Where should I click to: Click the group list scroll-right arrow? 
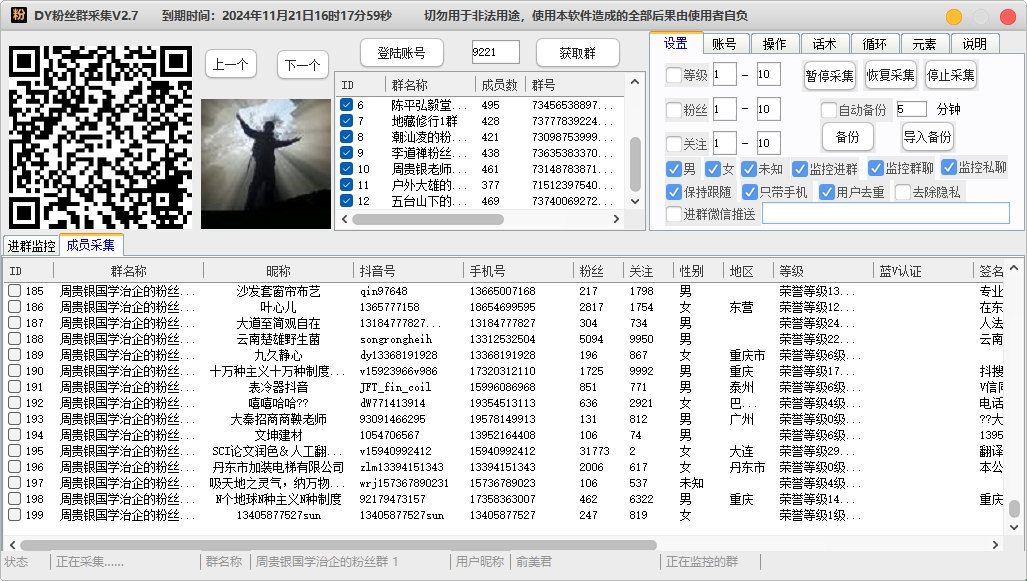click(x=616, y=219)
